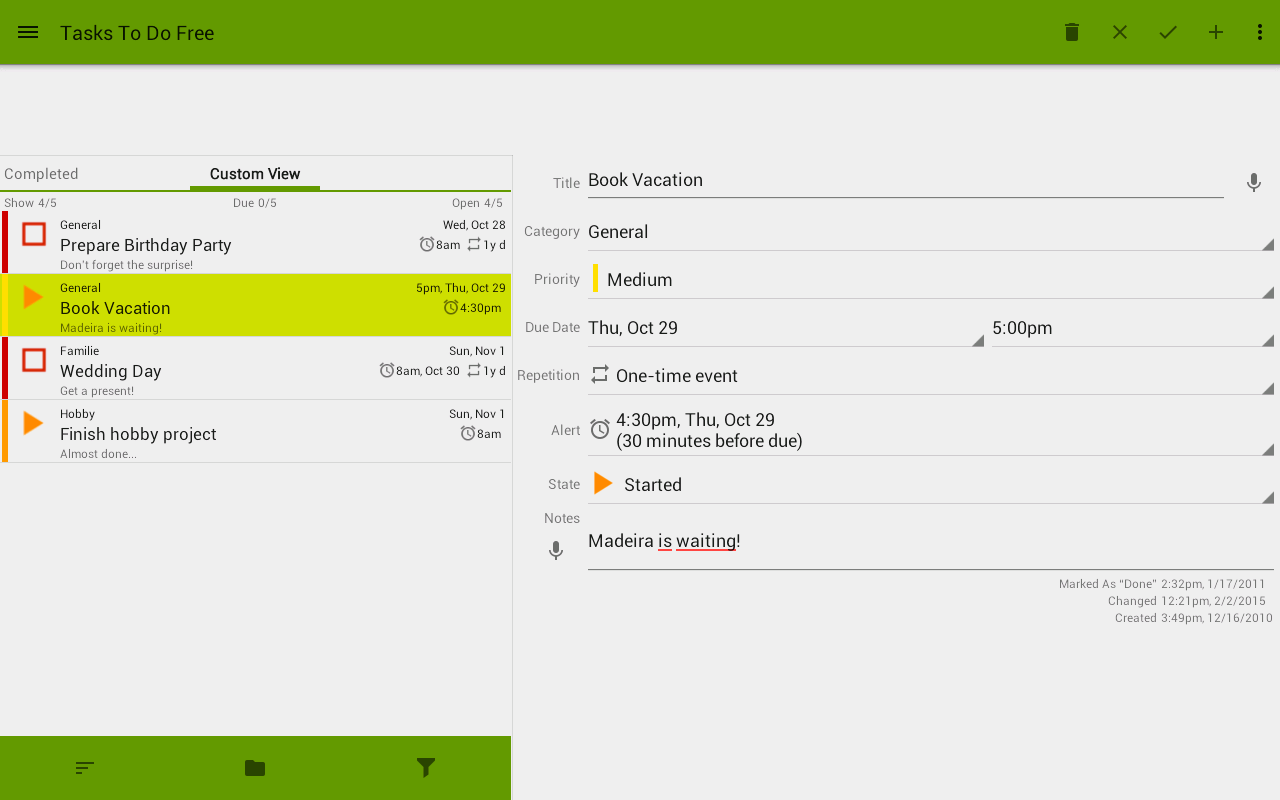Click Open 4/5 counter
This screenshot has width=1280, height=800.
tap(477, 203)
